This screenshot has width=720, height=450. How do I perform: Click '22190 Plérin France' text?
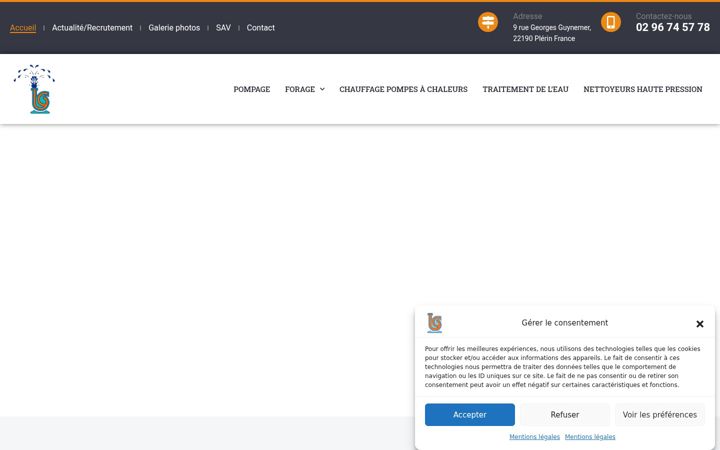[x=544, y=39]
